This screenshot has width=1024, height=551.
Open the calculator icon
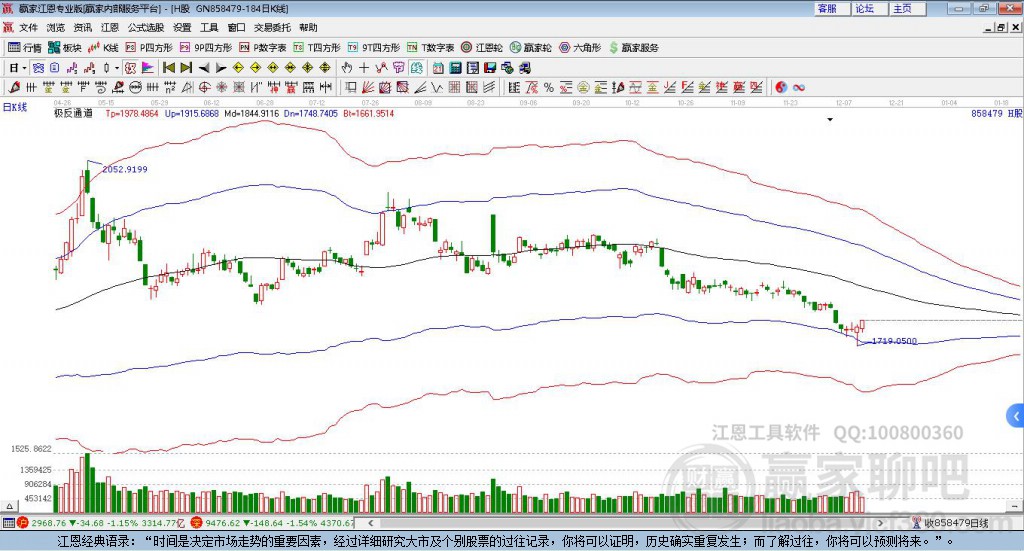point(455,68)
